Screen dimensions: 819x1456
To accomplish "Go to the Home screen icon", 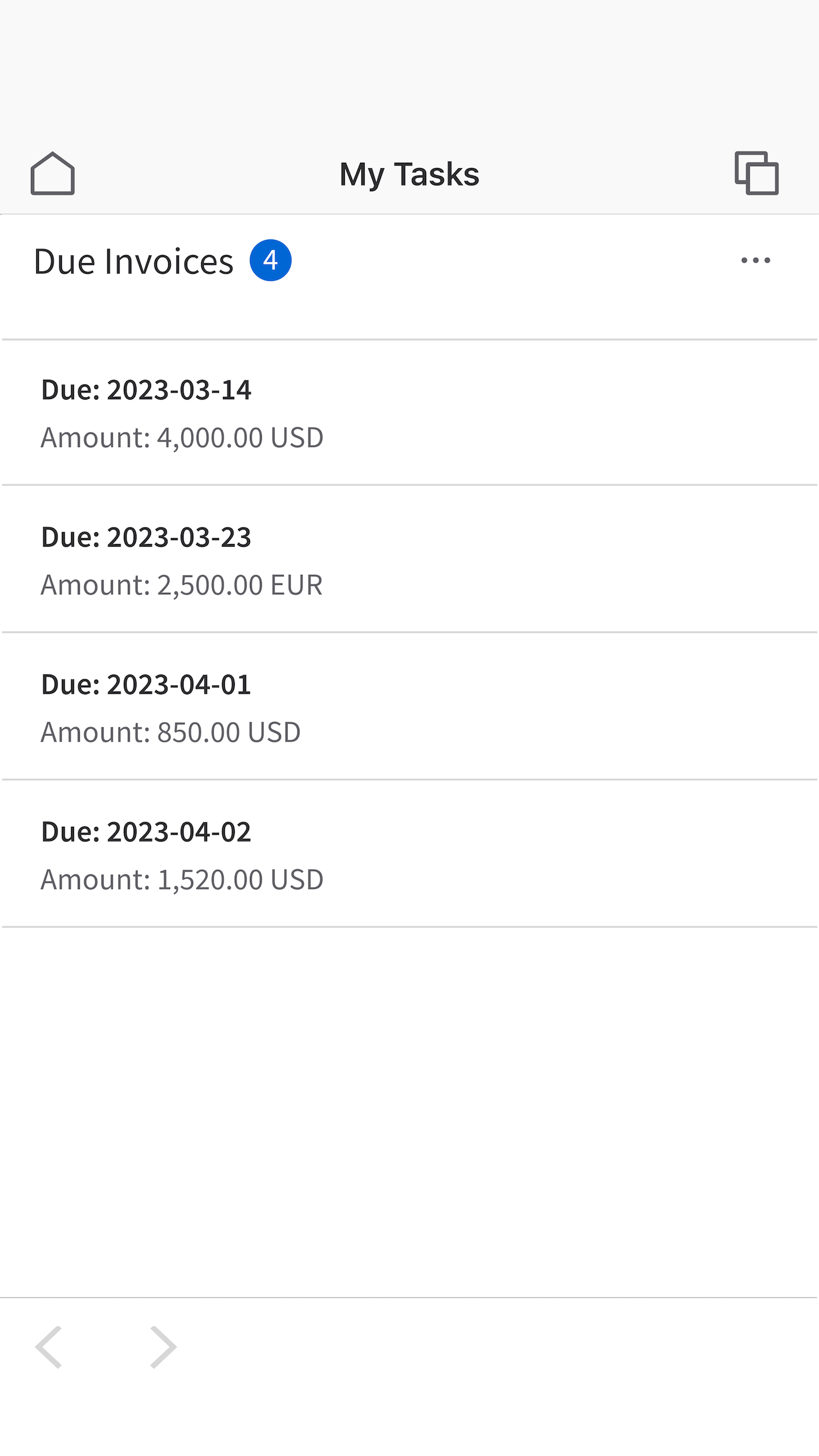I will point(53,174).
